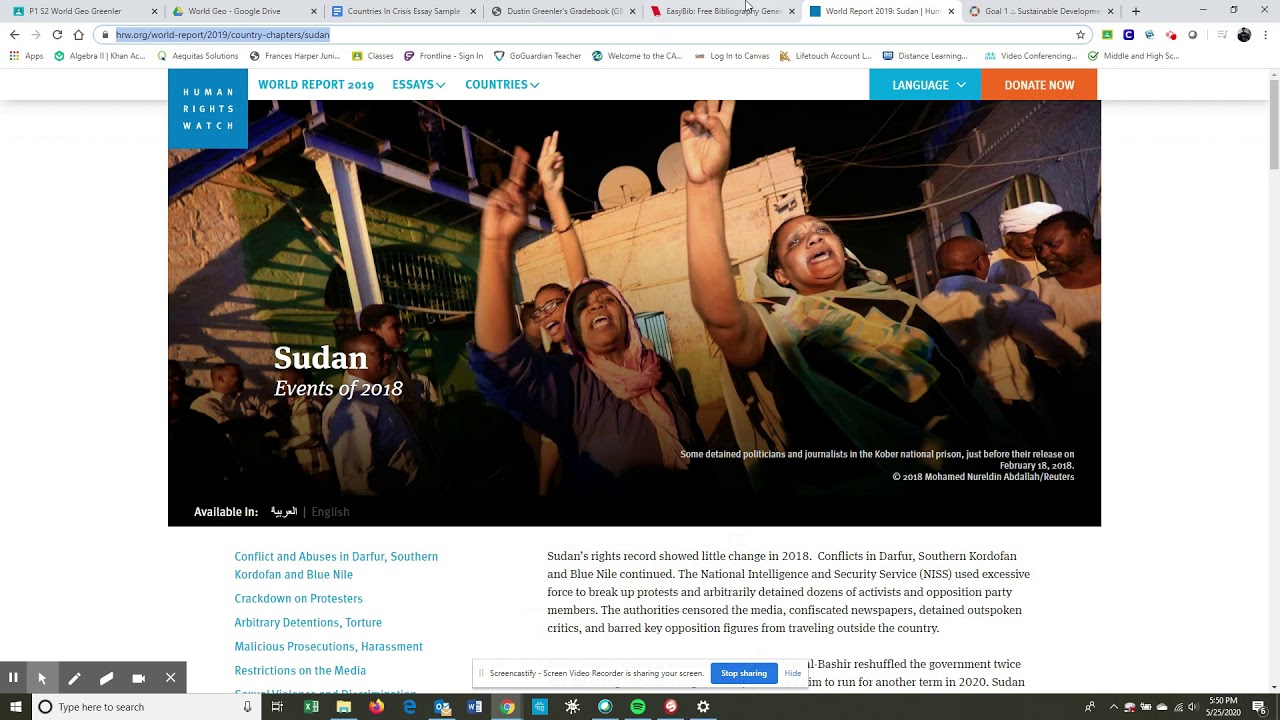Pause the Screencastify recording
This screenshot has height=720, width=1280.
pos(13,678)
